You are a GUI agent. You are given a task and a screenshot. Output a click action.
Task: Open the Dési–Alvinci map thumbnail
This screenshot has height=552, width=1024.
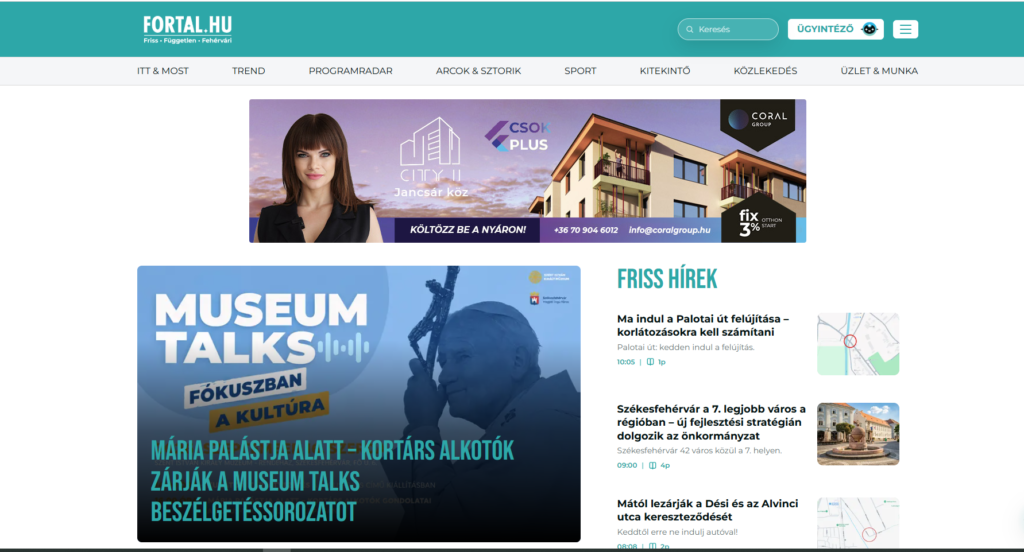pos(858,523)
